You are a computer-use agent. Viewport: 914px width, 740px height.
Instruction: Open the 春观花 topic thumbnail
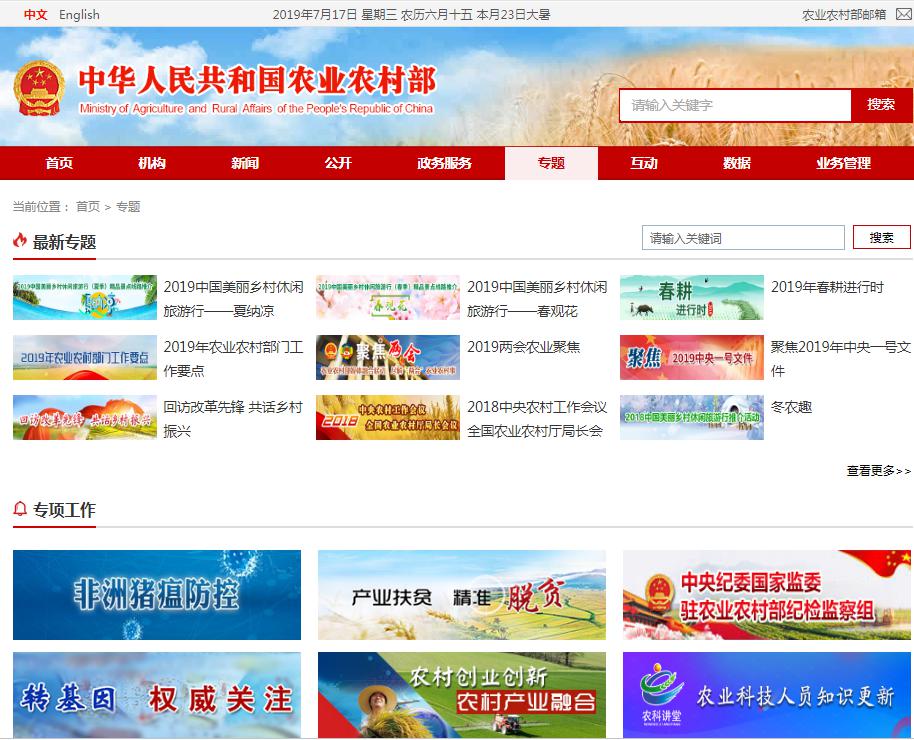[388, 297]
